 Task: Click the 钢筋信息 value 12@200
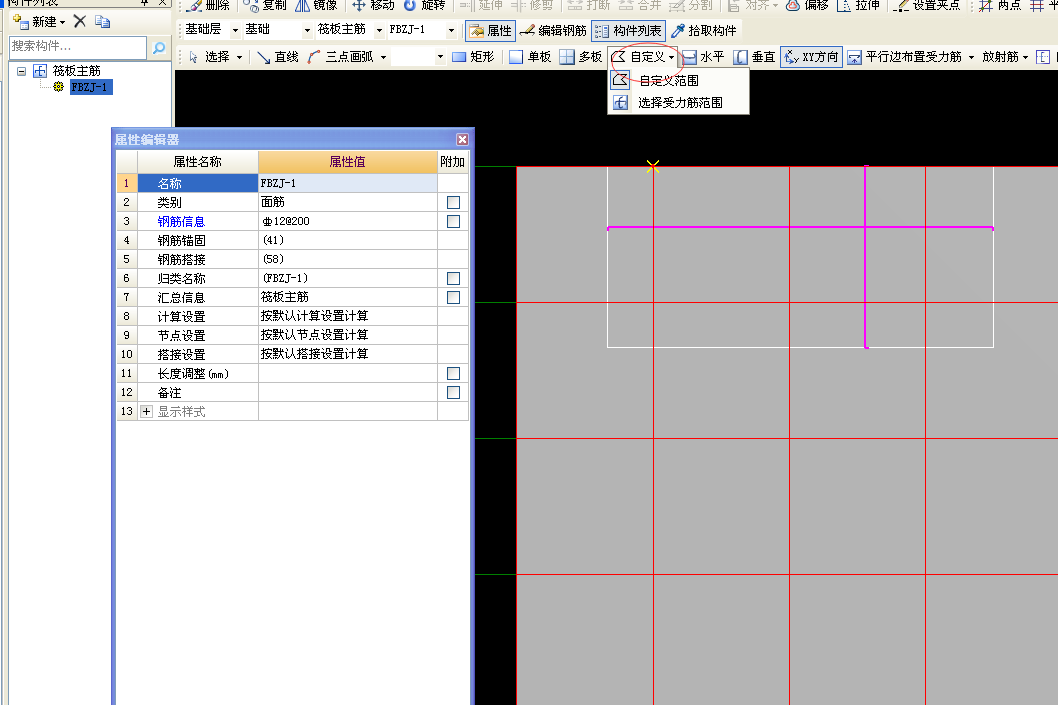coord(347,221)
